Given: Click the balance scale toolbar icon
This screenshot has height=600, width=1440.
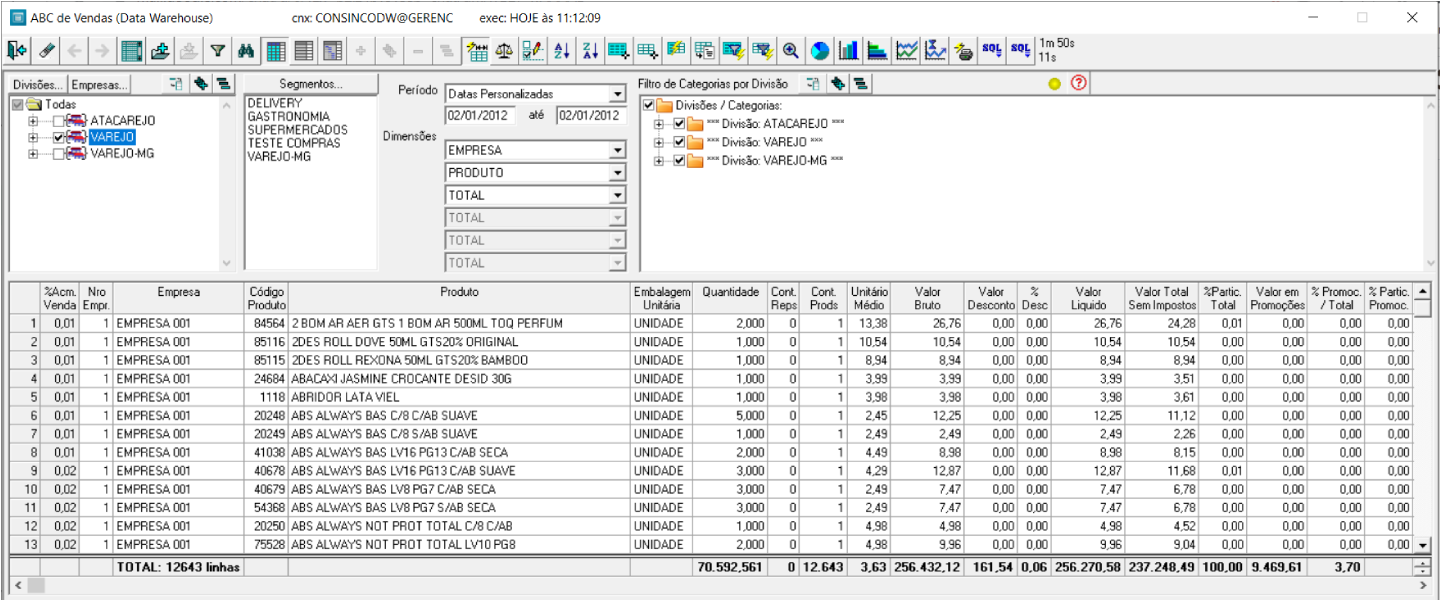Looking at the screenshot, I should (x=505, y=50).
